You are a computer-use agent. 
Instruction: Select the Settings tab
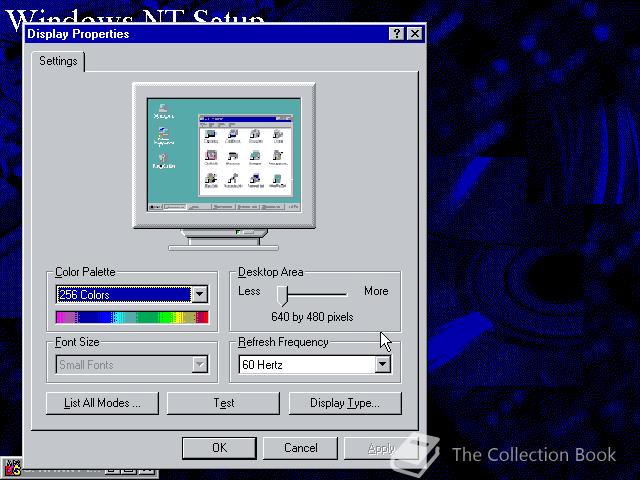(x=58, y=61)
